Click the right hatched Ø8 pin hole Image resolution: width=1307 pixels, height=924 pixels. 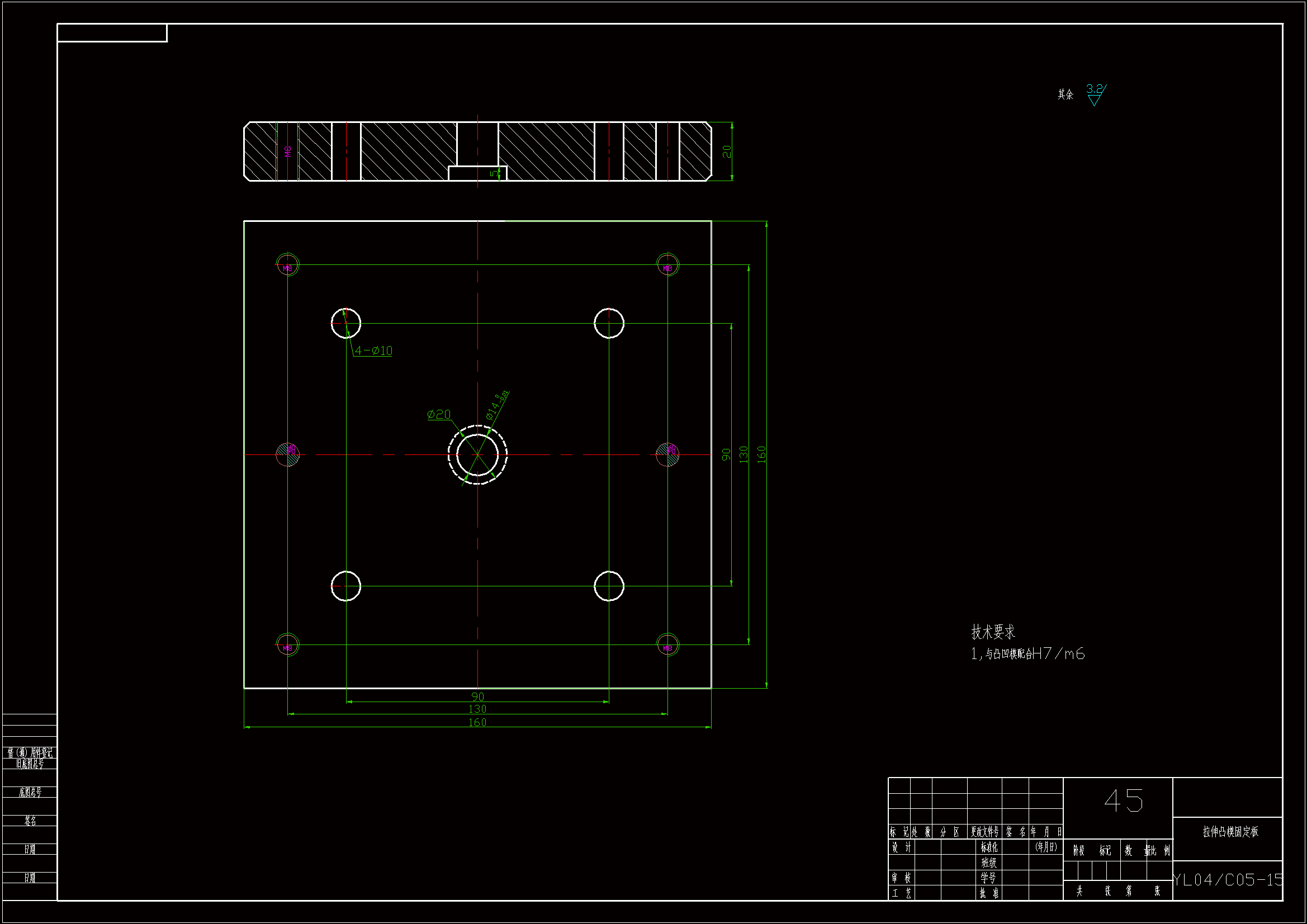[667, 454]
